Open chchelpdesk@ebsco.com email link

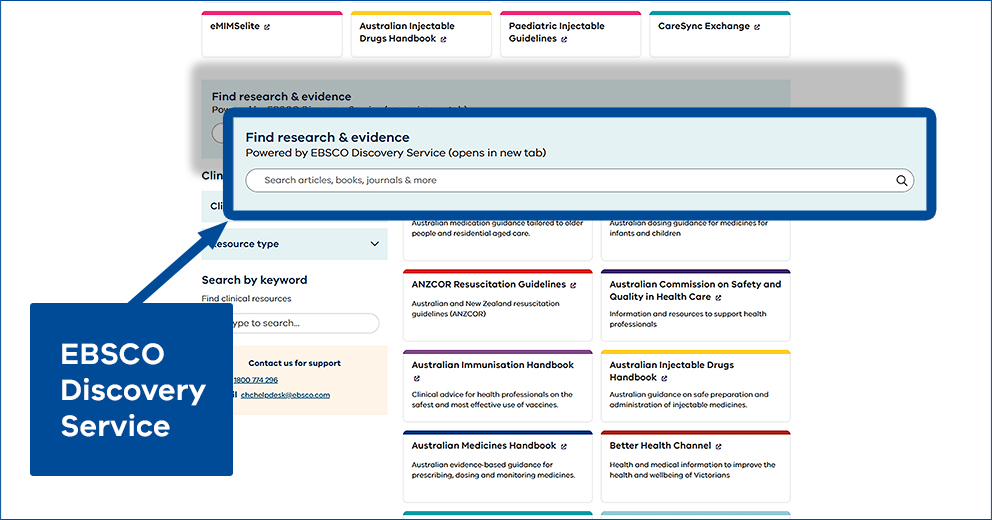tap(285, 395)
